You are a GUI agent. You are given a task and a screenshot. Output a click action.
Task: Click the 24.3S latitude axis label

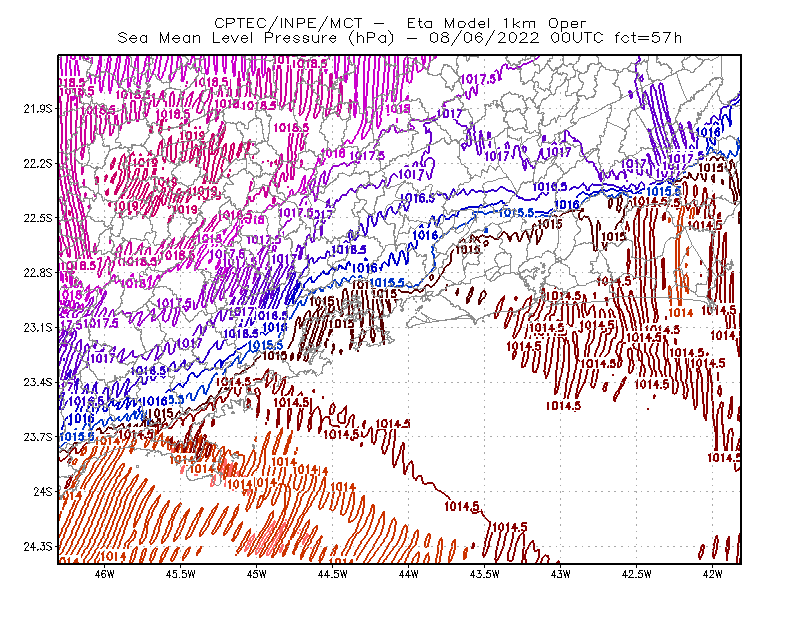click(38, 547)
